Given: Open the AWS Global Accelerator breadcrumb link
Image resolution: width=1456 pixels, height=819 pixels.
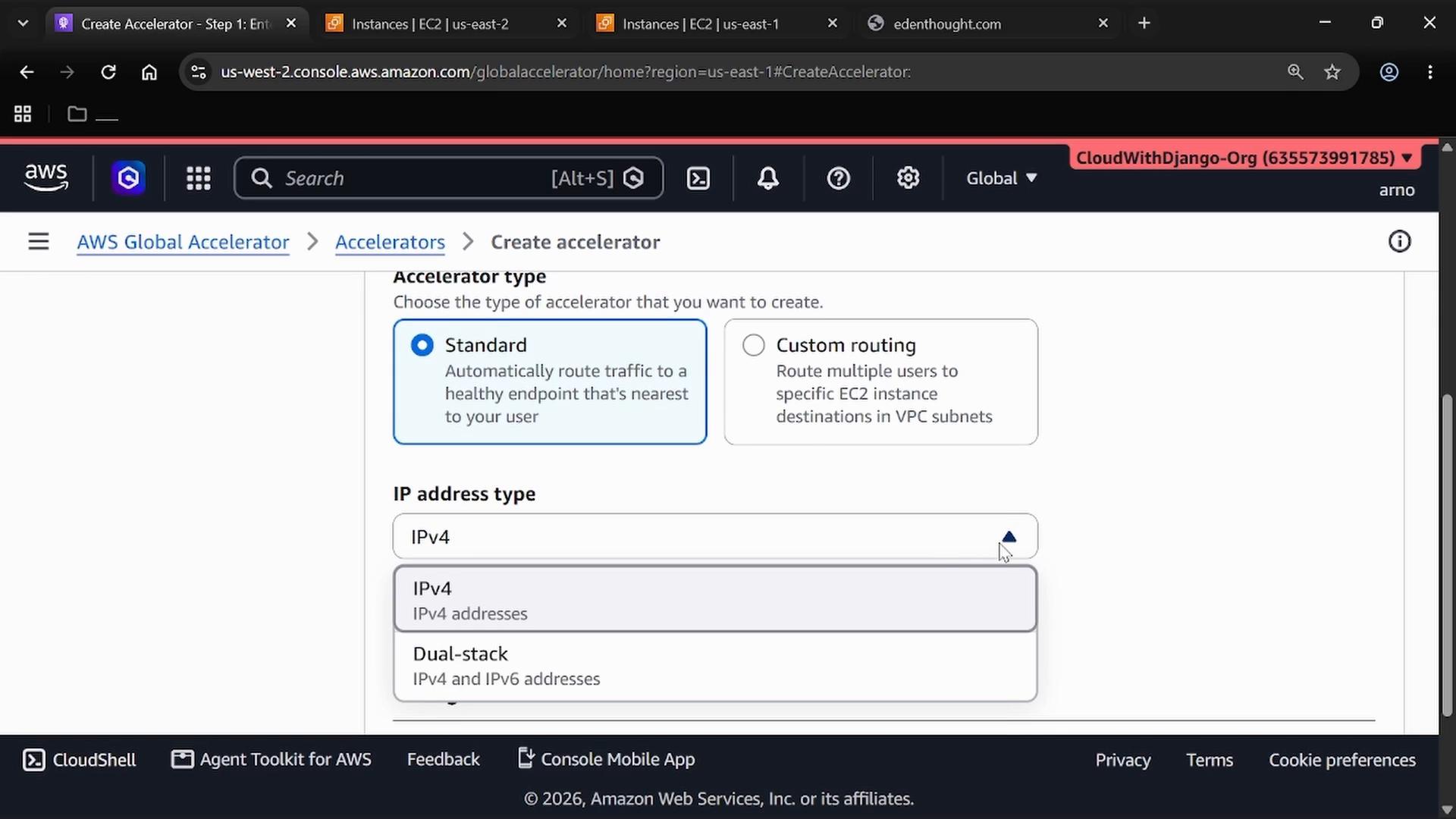Looking at the screenshot, I should (x=183, y=242).
